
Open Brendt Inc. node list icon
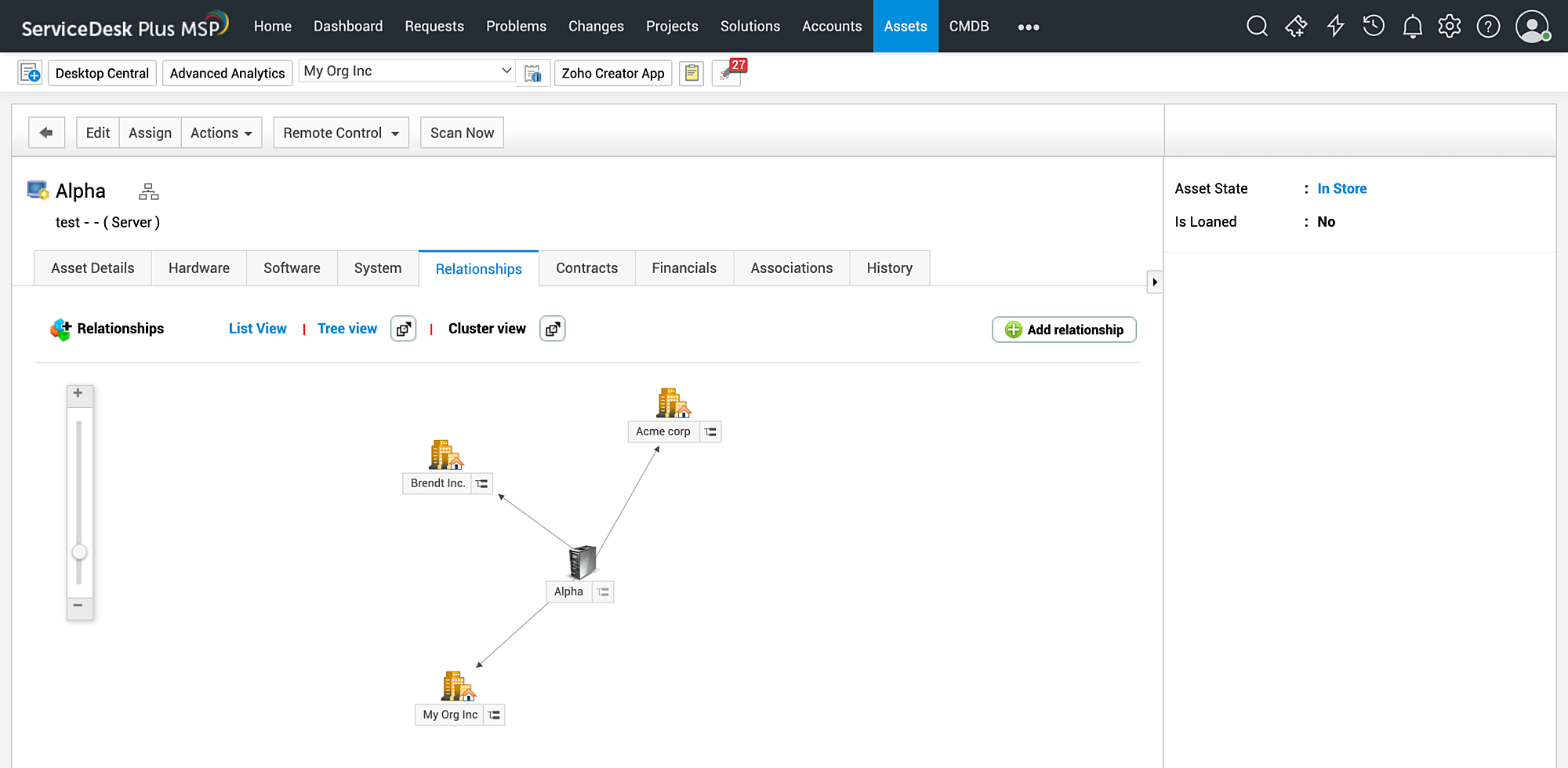(x=482, y=483)
